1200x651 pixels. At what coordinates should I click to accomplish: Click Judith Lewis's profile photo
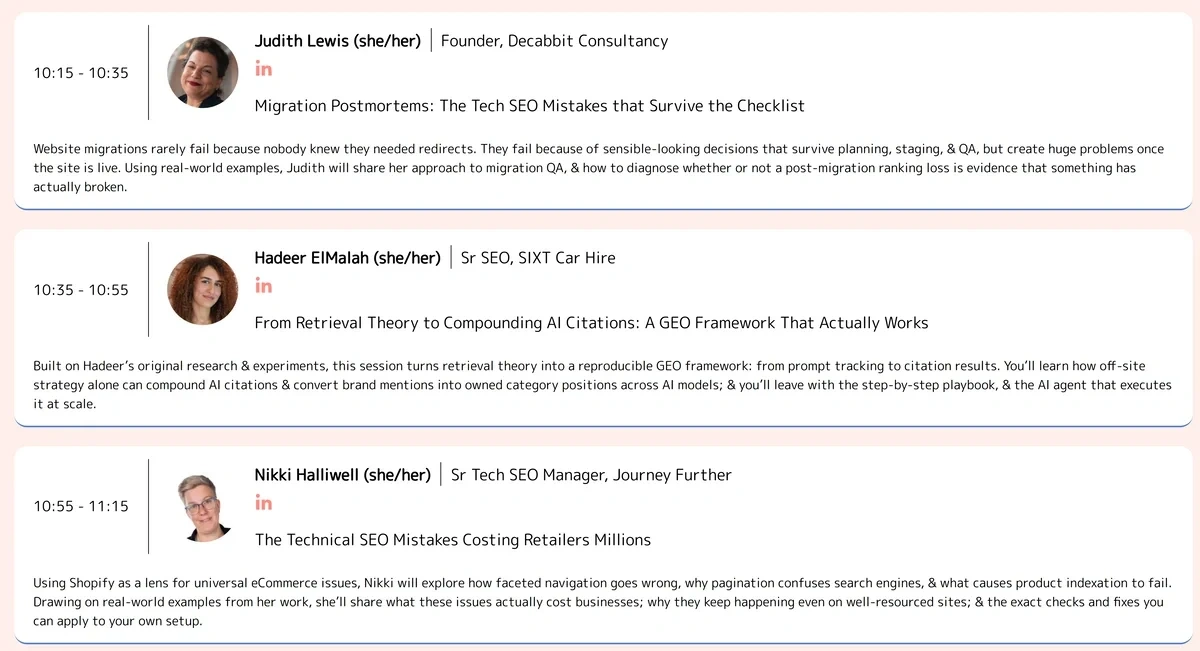click(203, 72)
